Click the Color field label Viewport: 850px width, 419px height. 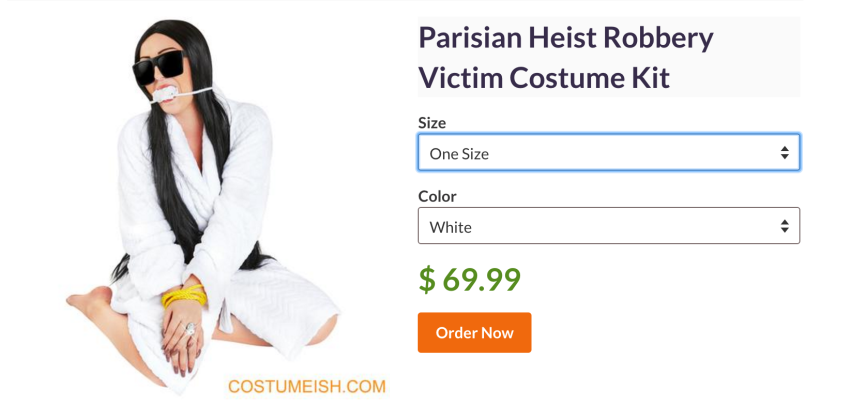pos(437,196)
